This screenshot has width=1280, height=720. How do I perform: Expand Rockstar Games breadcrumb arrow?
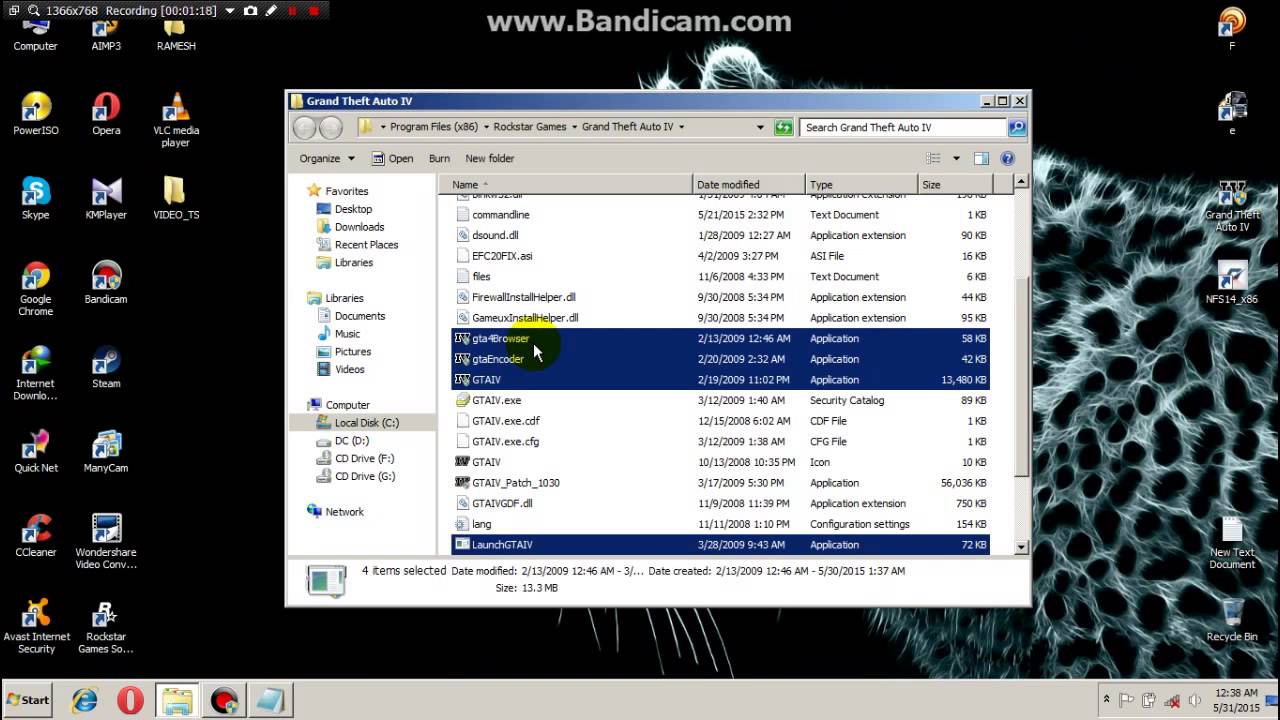[x=574, y=127]
